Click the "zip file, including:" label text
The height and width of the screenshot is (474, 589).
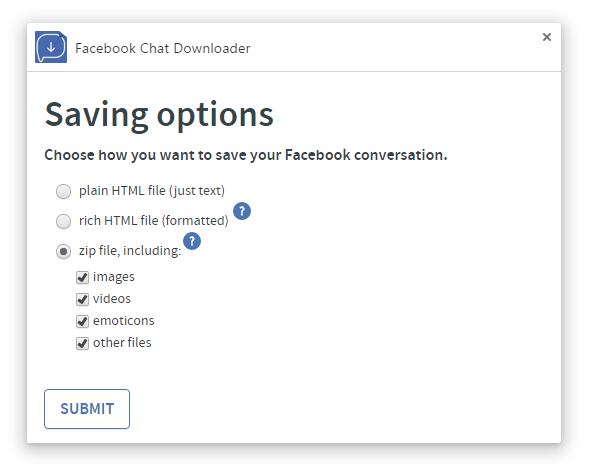coord(130,251)
